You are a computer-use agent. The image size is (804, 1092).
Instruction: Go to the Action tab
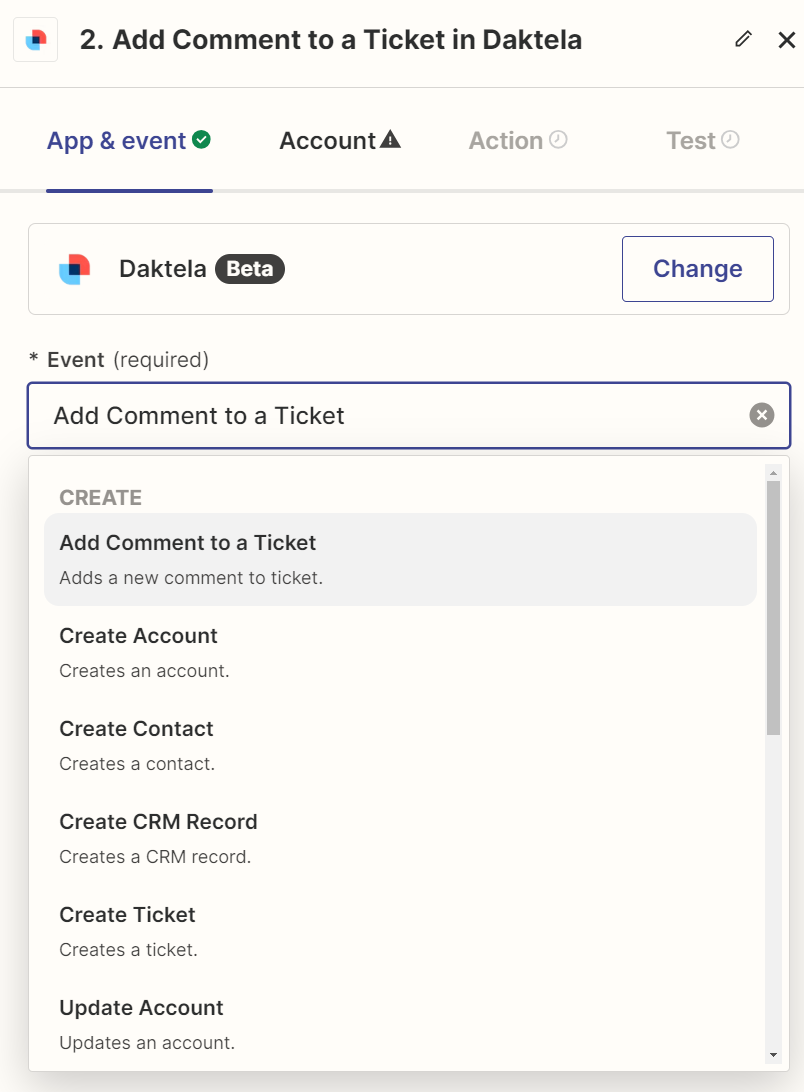[x=506, y=141]
